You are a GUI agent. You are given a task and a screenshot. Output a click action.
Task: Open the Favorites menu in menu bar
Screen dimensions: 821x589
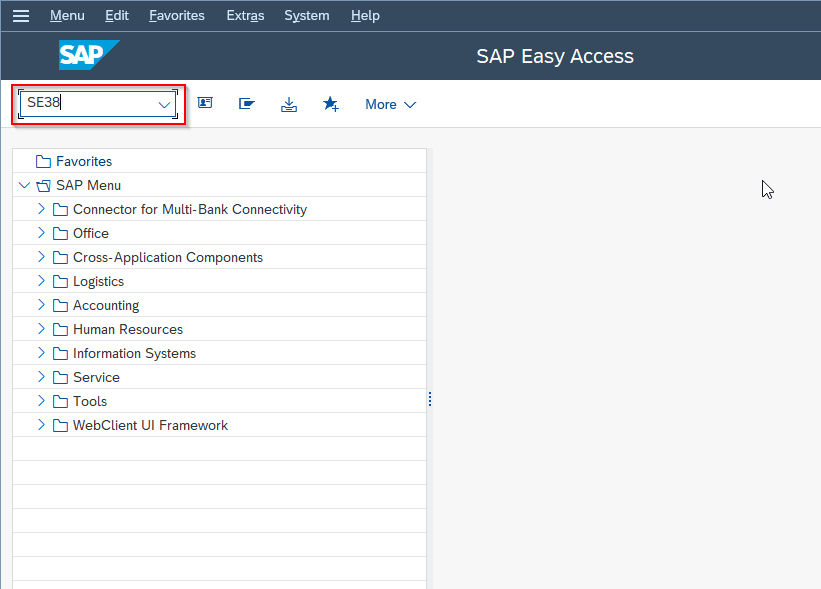[176, 16]
